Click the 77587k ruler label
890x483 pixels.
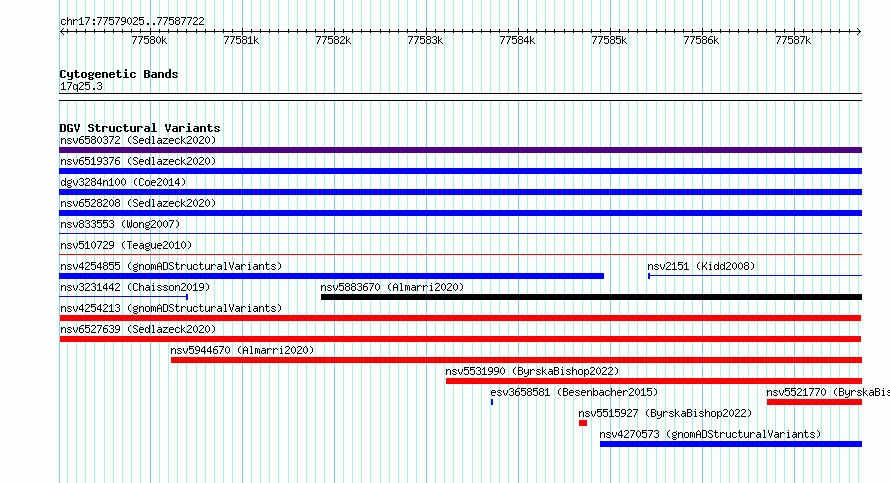[x=793, y=40]
